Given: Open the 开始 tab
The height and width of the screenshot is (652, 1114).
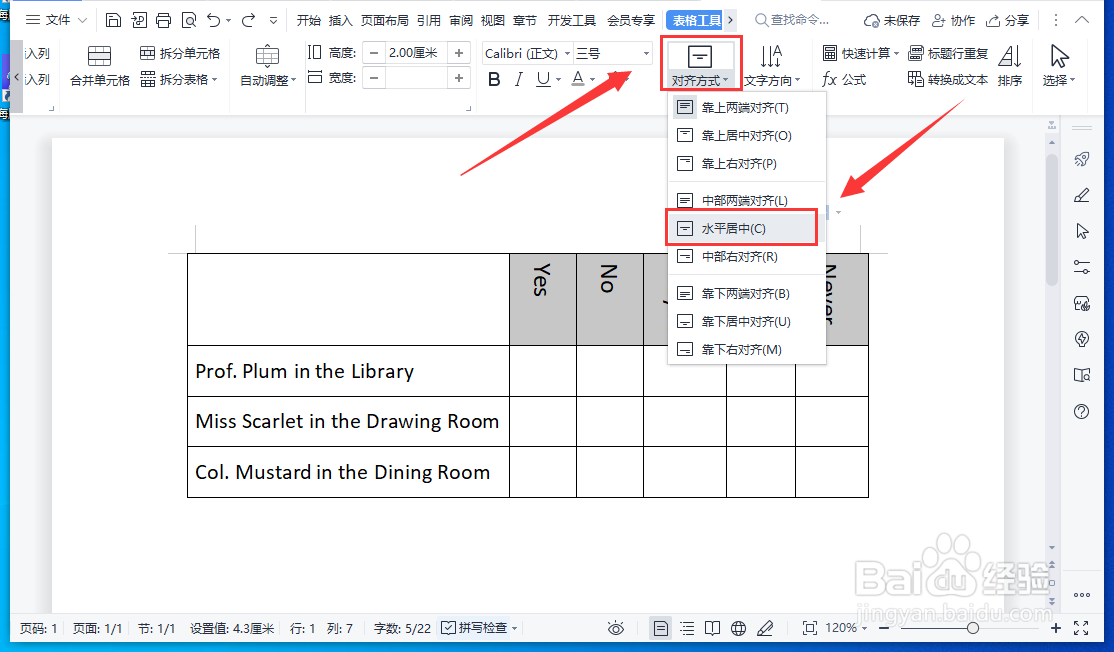Looking at the screenshot, I should coord(308,21).
